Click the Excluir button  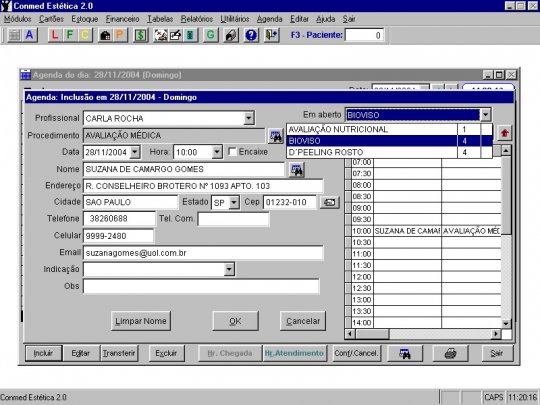(x=166, y=353)
